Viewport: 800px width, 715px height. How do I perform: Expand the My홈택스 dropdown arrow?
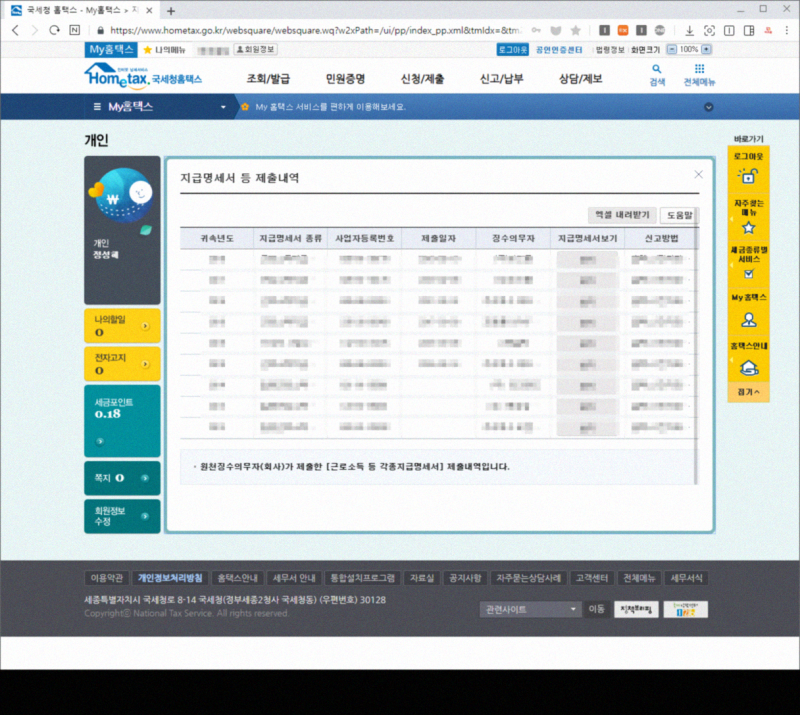pos(223,107)
